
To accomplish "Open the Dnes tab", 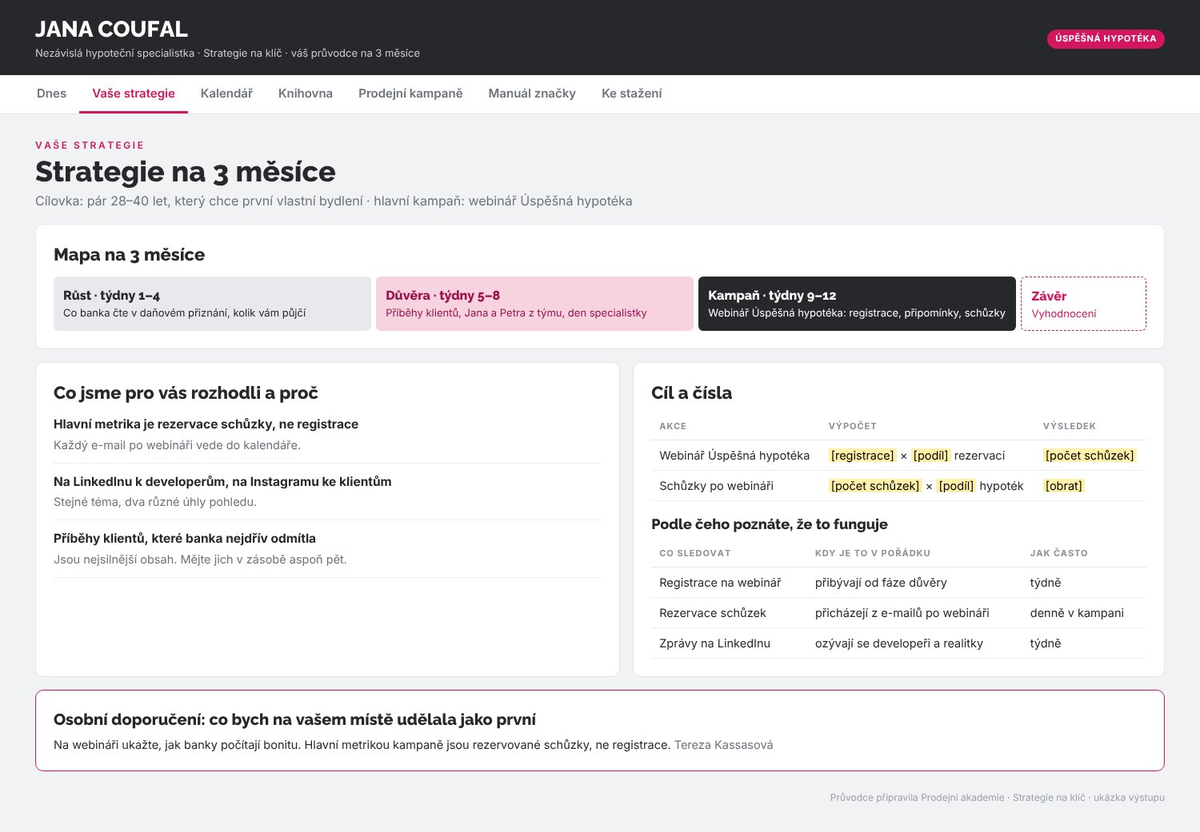I will (x=51, y=94).
